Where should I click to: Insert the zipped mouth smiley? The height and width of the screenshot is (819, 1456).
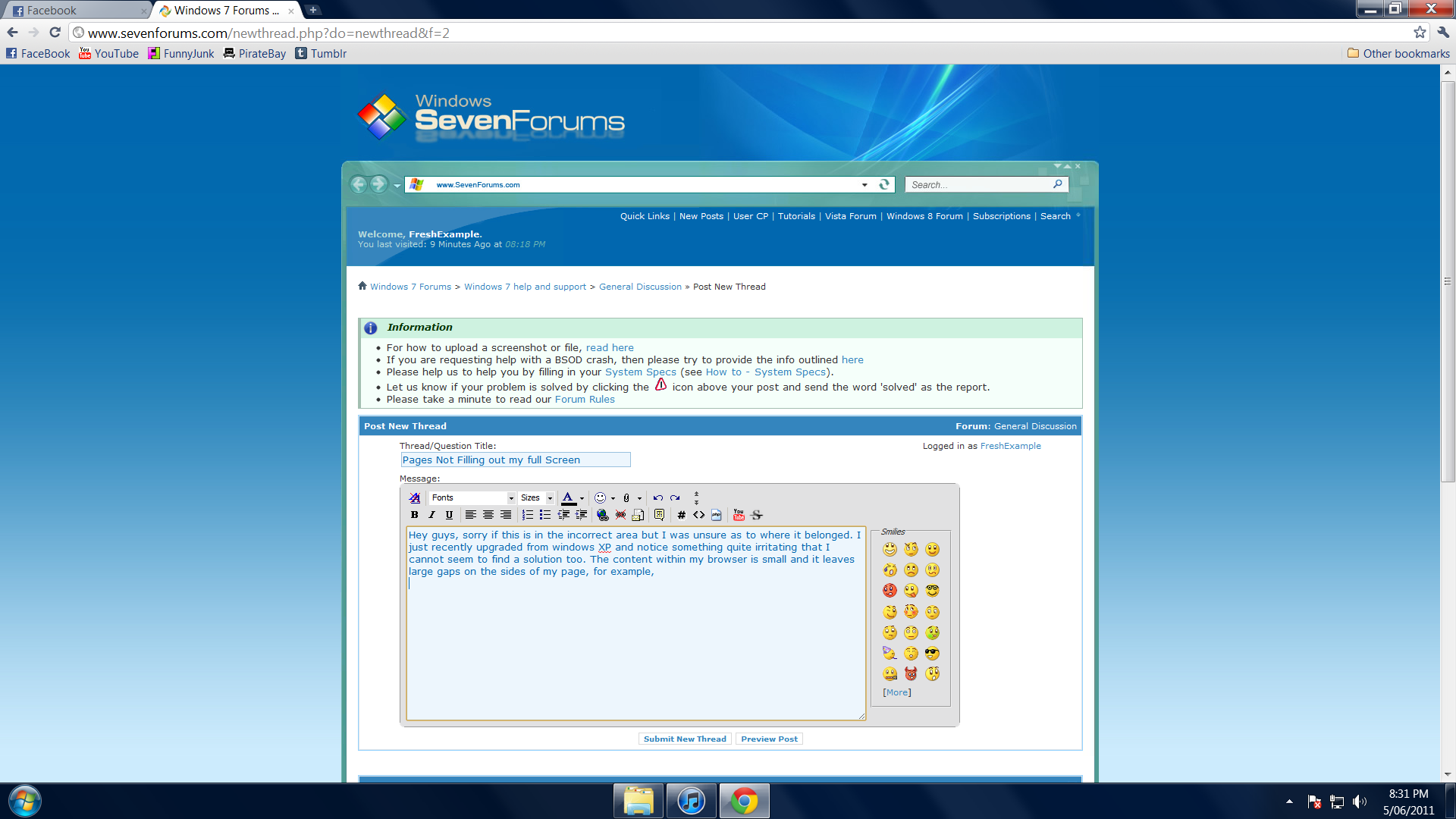(890, 673)
